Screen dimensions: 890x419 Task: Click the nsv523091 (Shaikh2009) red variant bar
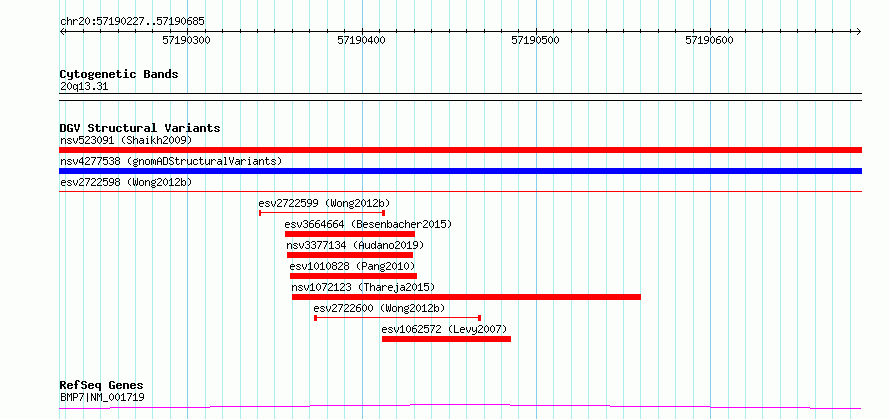[460, 150]
